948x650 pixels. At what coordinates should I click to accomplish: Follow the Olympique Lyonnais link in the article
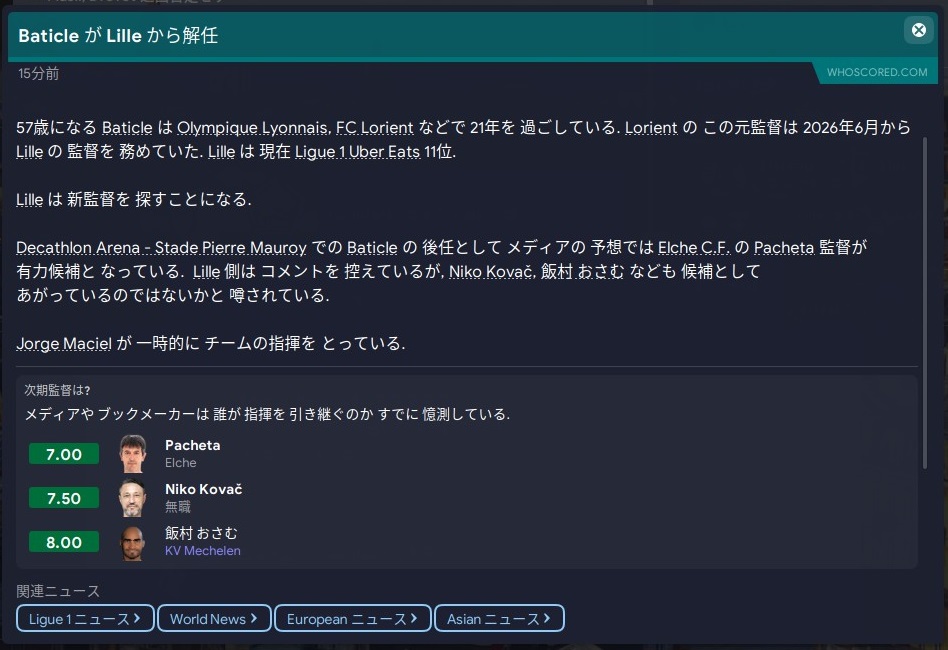click(253, 128)
